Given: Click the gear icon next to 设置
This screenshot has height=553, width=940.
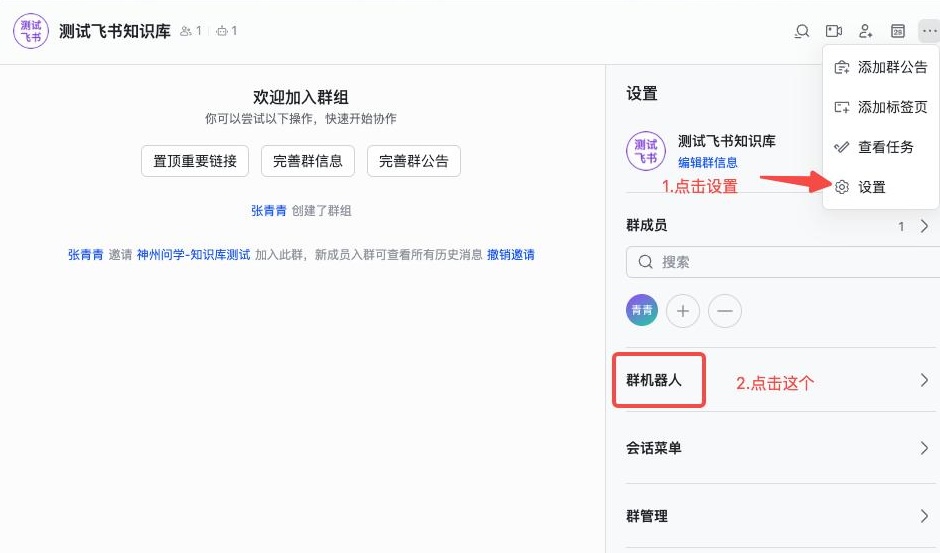Looking at the screenshot, I should pos(842,187).
